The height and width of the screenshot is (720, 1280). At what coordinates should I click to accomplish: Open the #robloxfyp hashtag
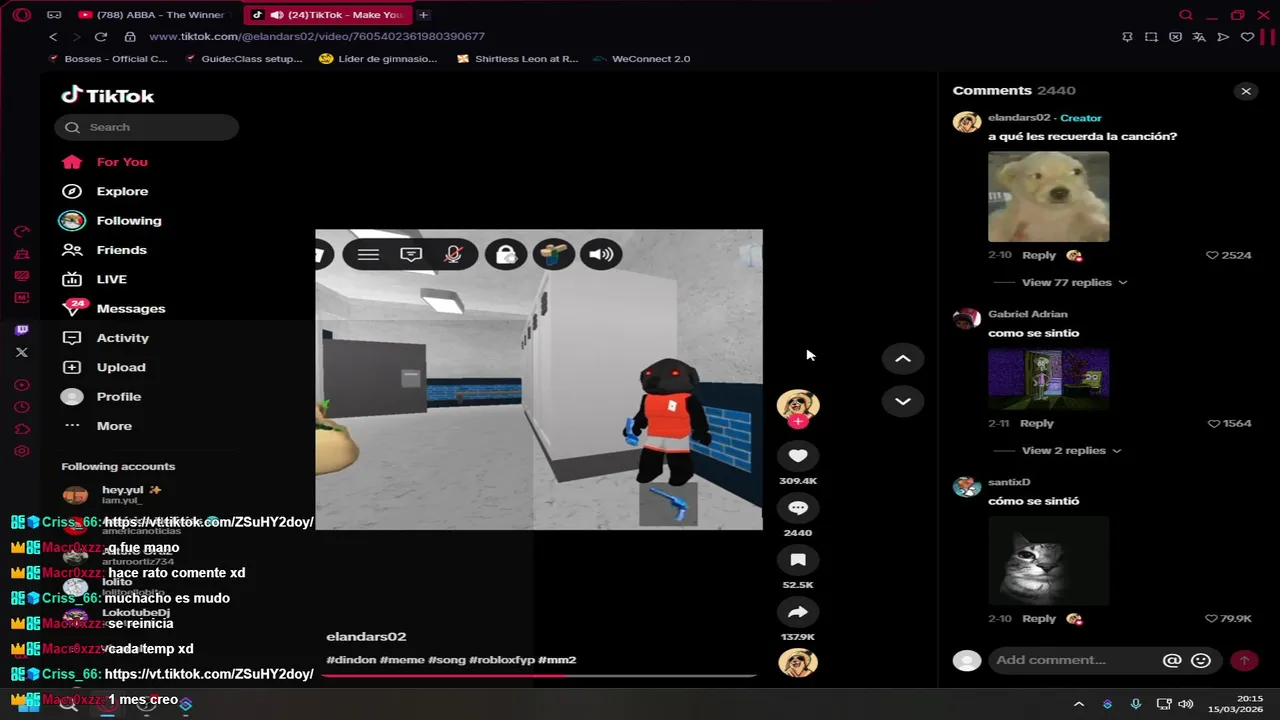pyautogui.click(x=503, y=660)
